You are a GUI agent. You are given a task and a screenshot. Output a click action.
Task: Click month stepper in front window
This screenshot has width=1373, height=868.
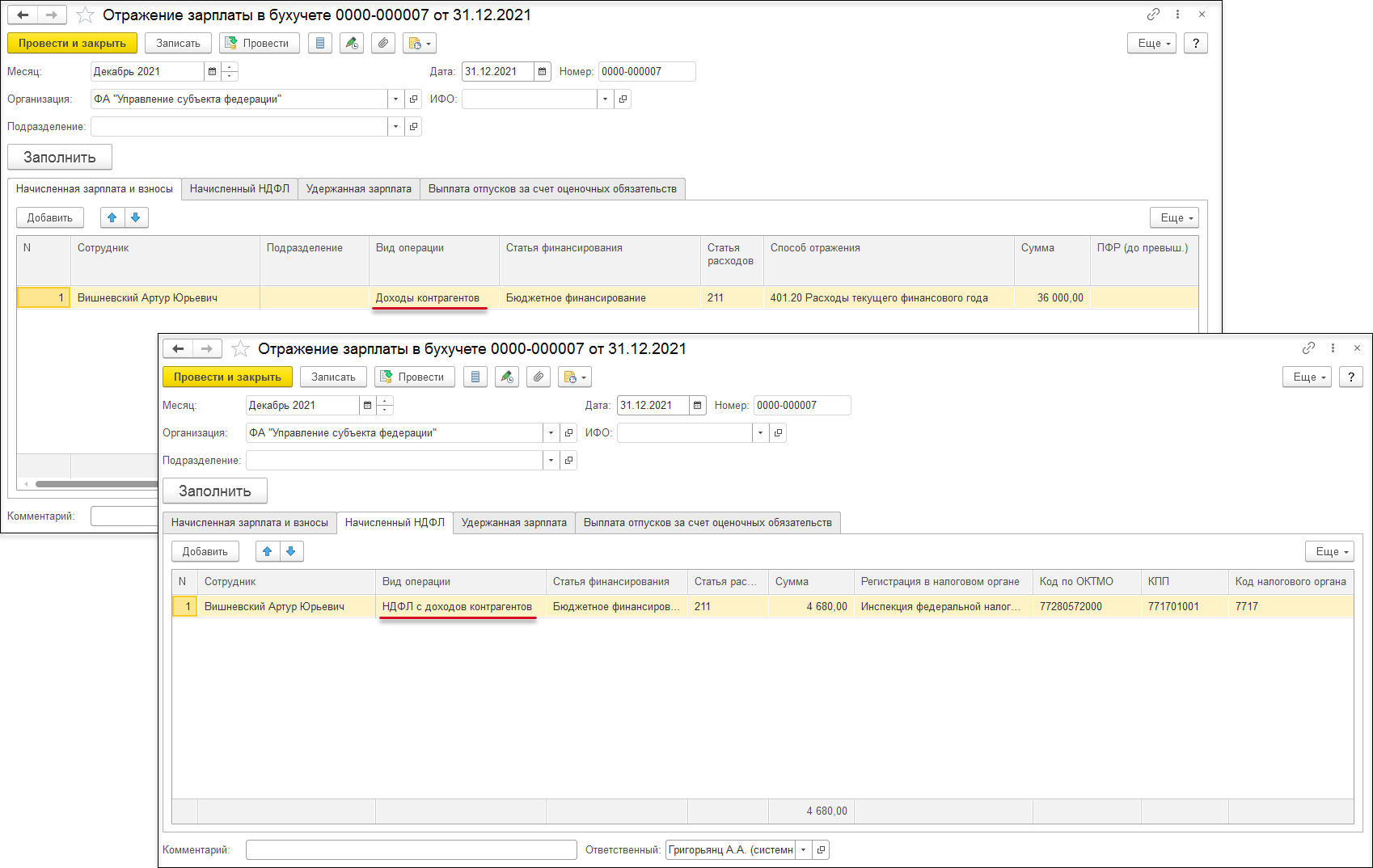coord(385,405)
